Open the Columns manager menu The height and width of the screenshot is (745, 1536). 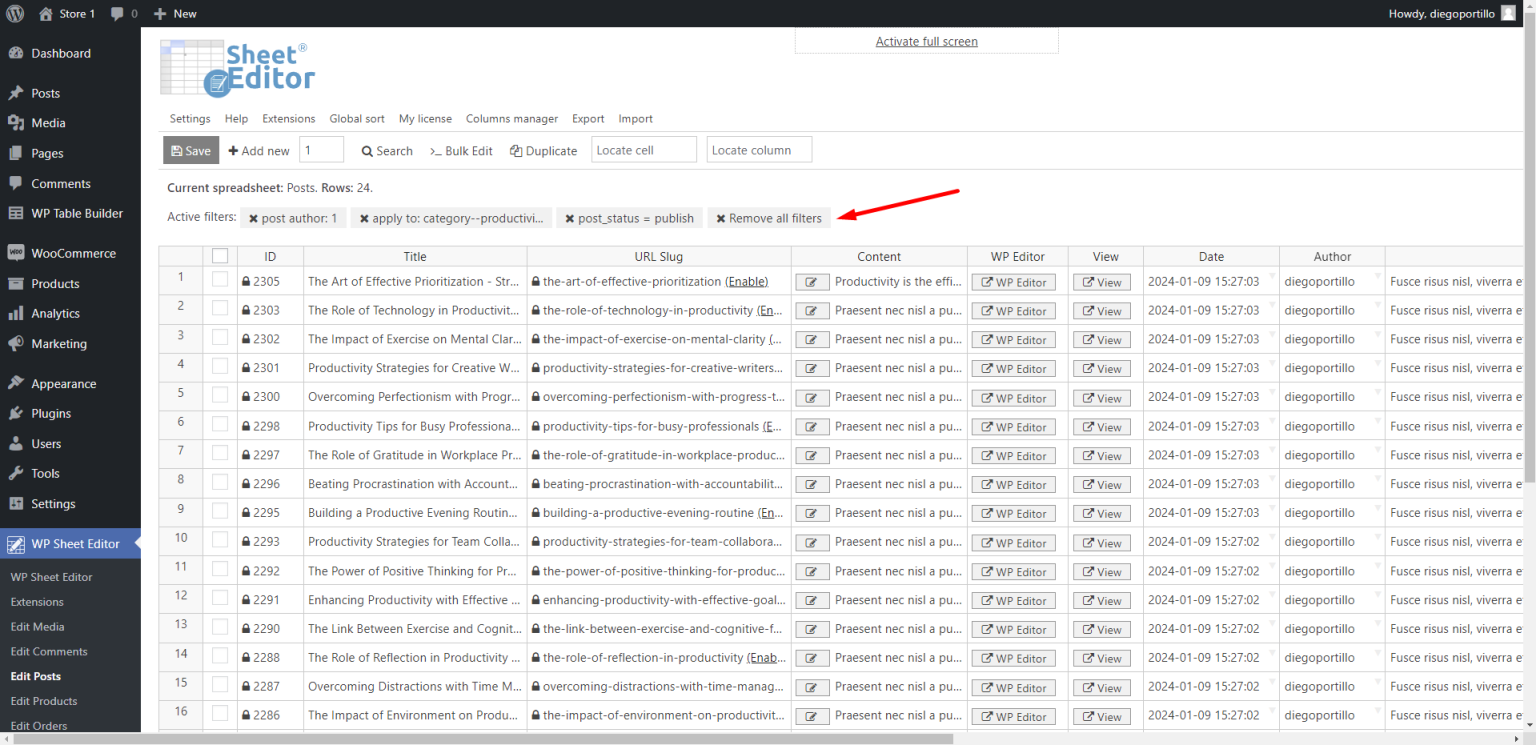(512, 119)
